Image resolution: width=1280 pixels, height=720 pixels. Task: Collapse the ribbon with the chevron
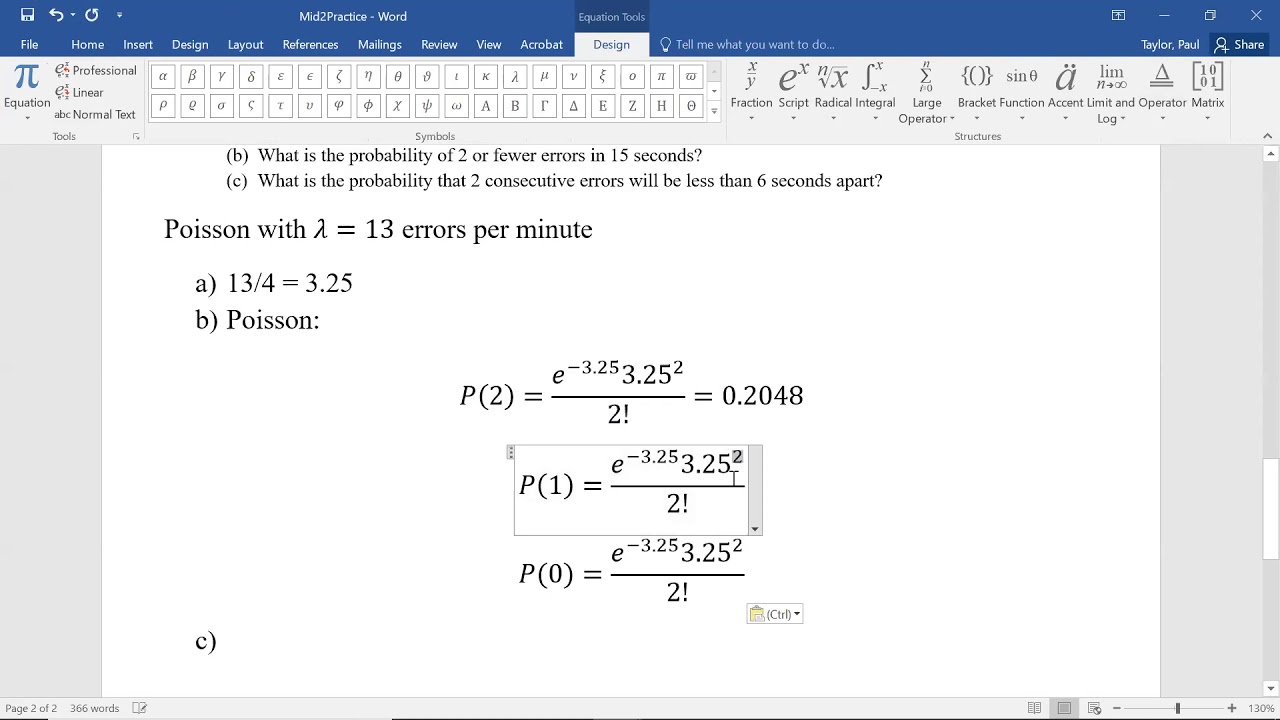[x=1269, y=137]
